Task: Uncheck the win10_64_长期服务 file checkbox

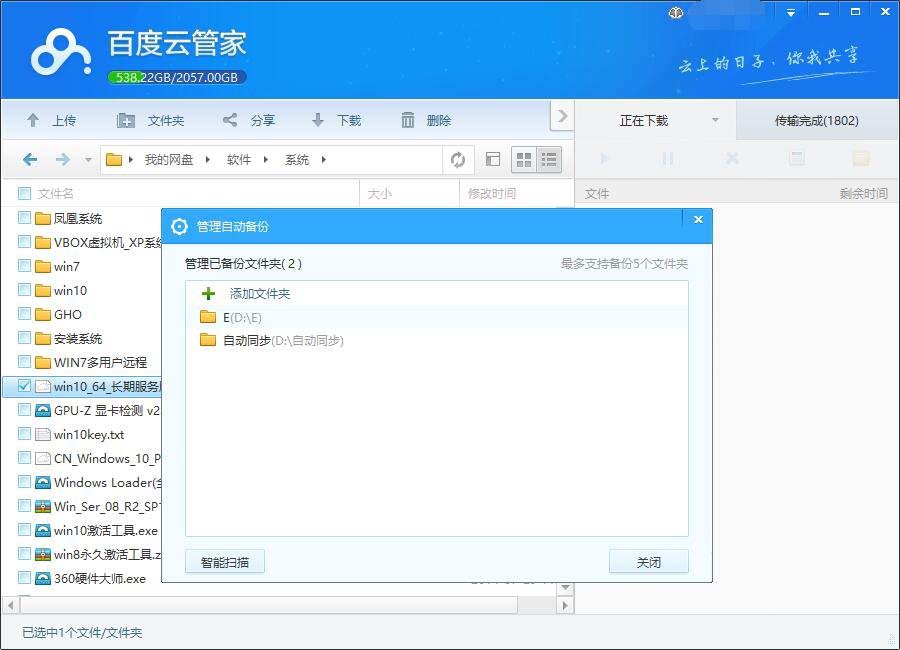Action: pos(24,386)
